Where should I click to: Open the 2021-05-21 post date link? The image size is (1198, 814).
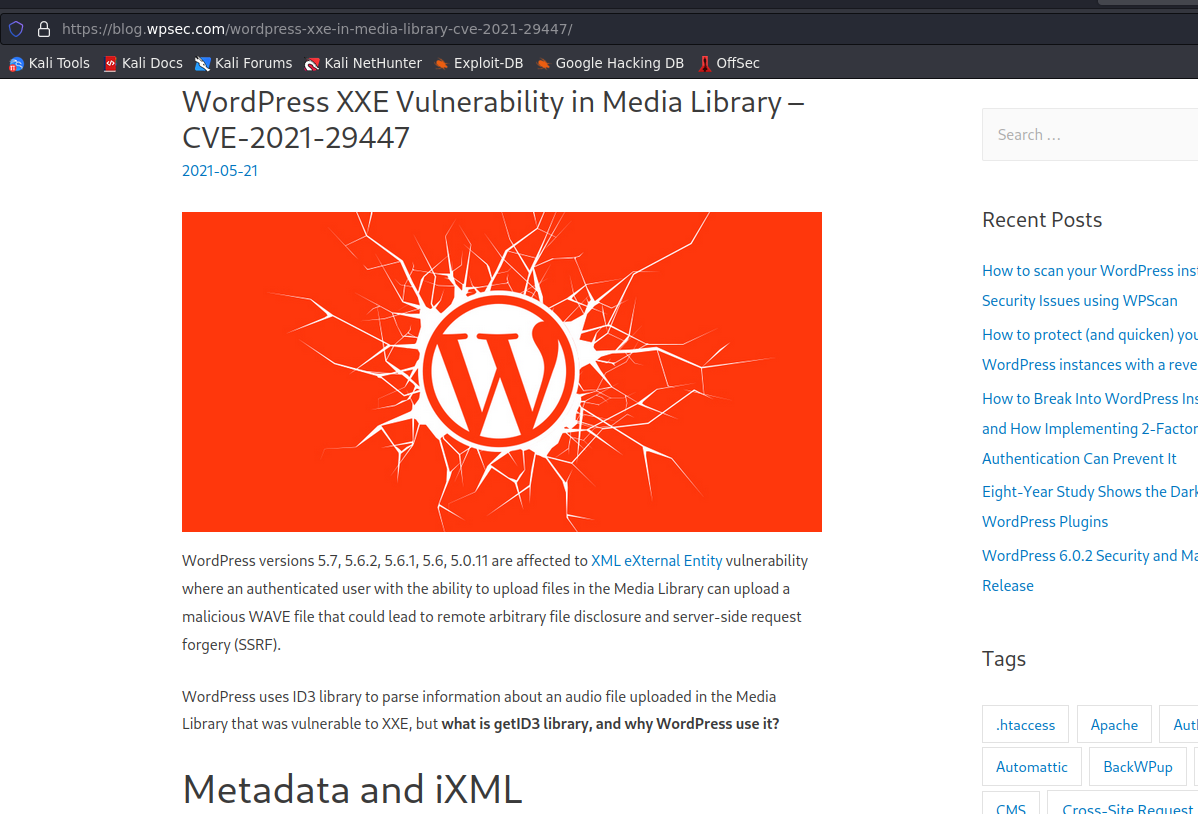220,170
